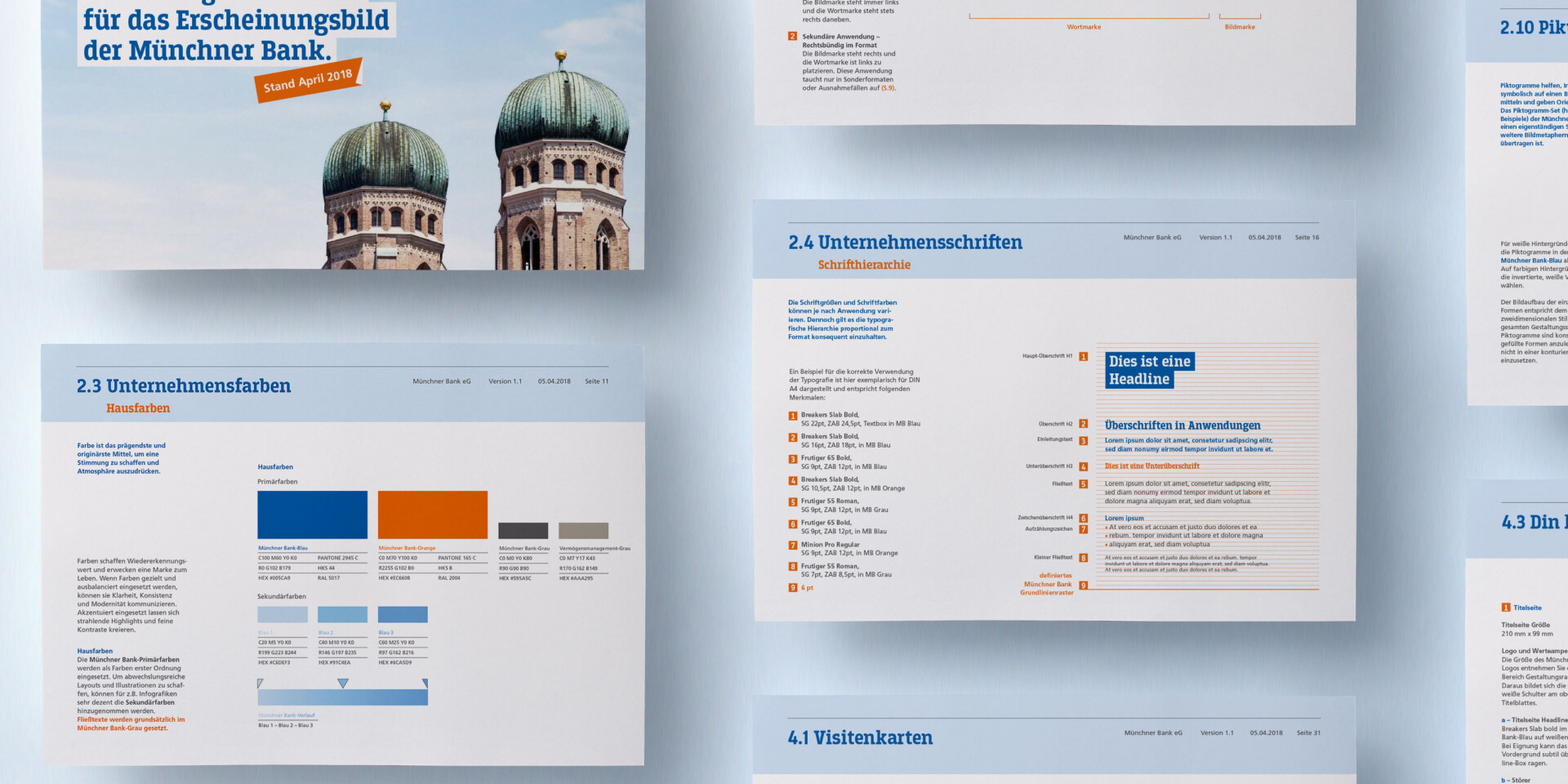Viewport: 1568px width, 784px height.
Task: Click the orange 'Hausfarben' subtitle under Unternehmensfarben
Action: [138, 408]
